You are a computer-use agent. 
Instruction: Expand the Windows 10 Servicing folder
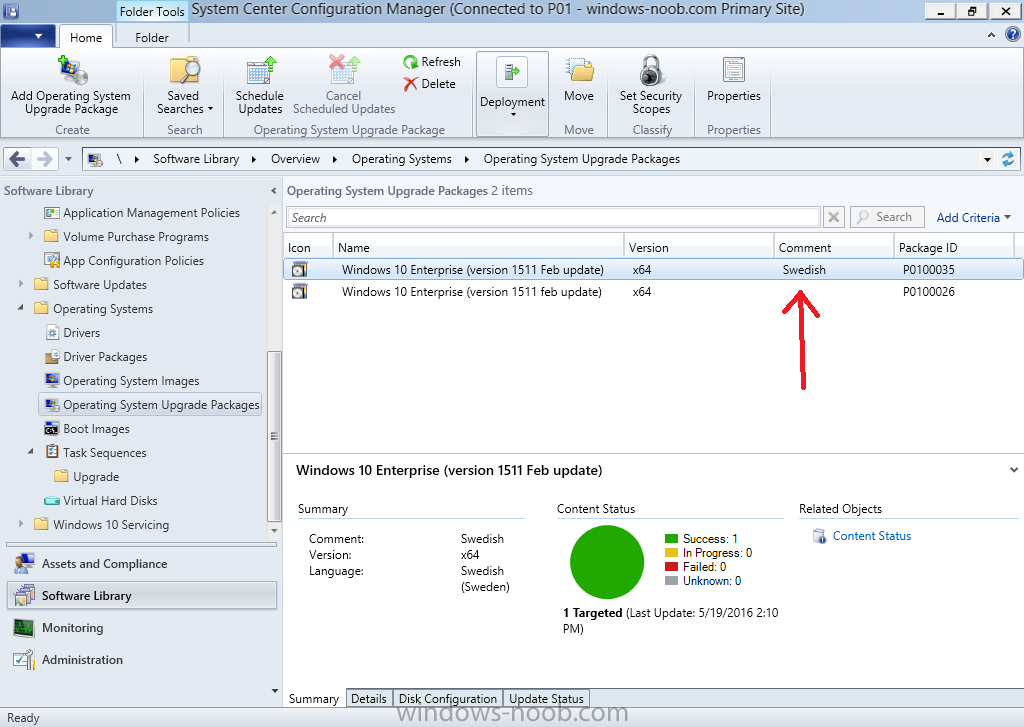[x=21, y=523]
